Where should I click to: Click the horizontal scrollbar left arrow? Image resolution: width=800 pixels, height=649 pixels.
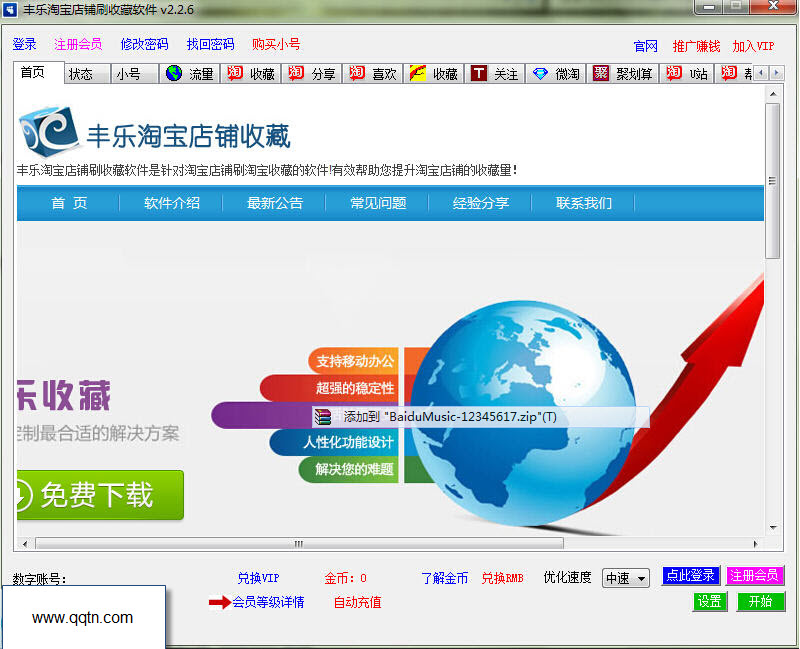click(25, 544)
